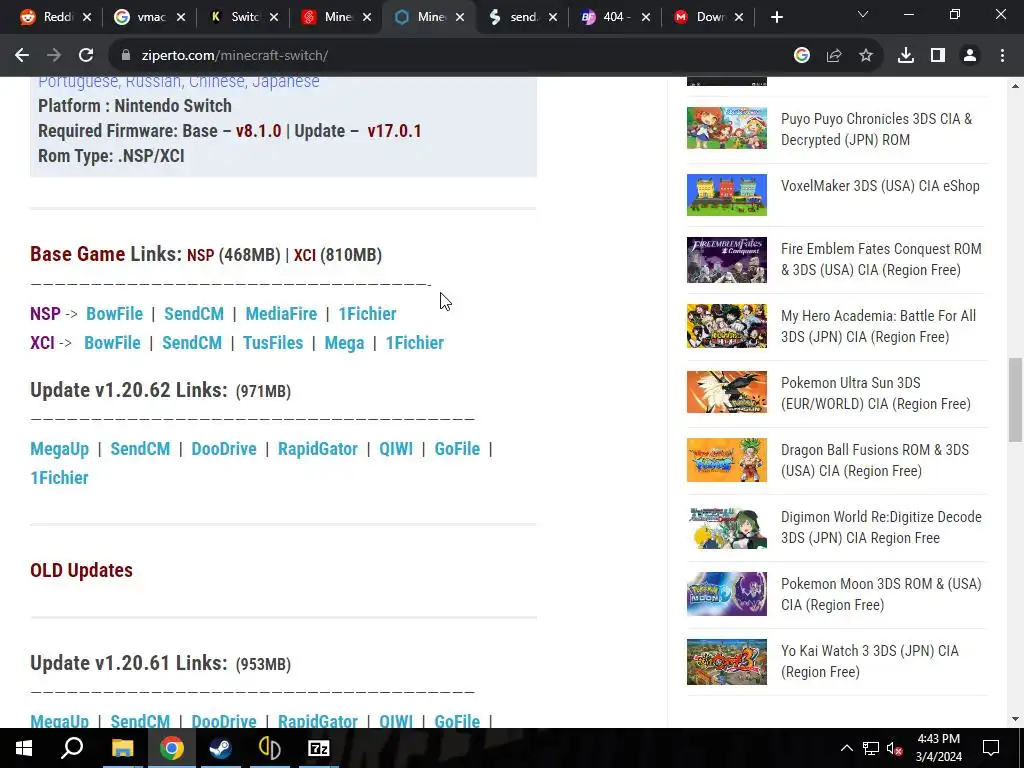1024x768 pixels.
Task: Open the Chrome profile menu
Action: click(x=970, y=56)
